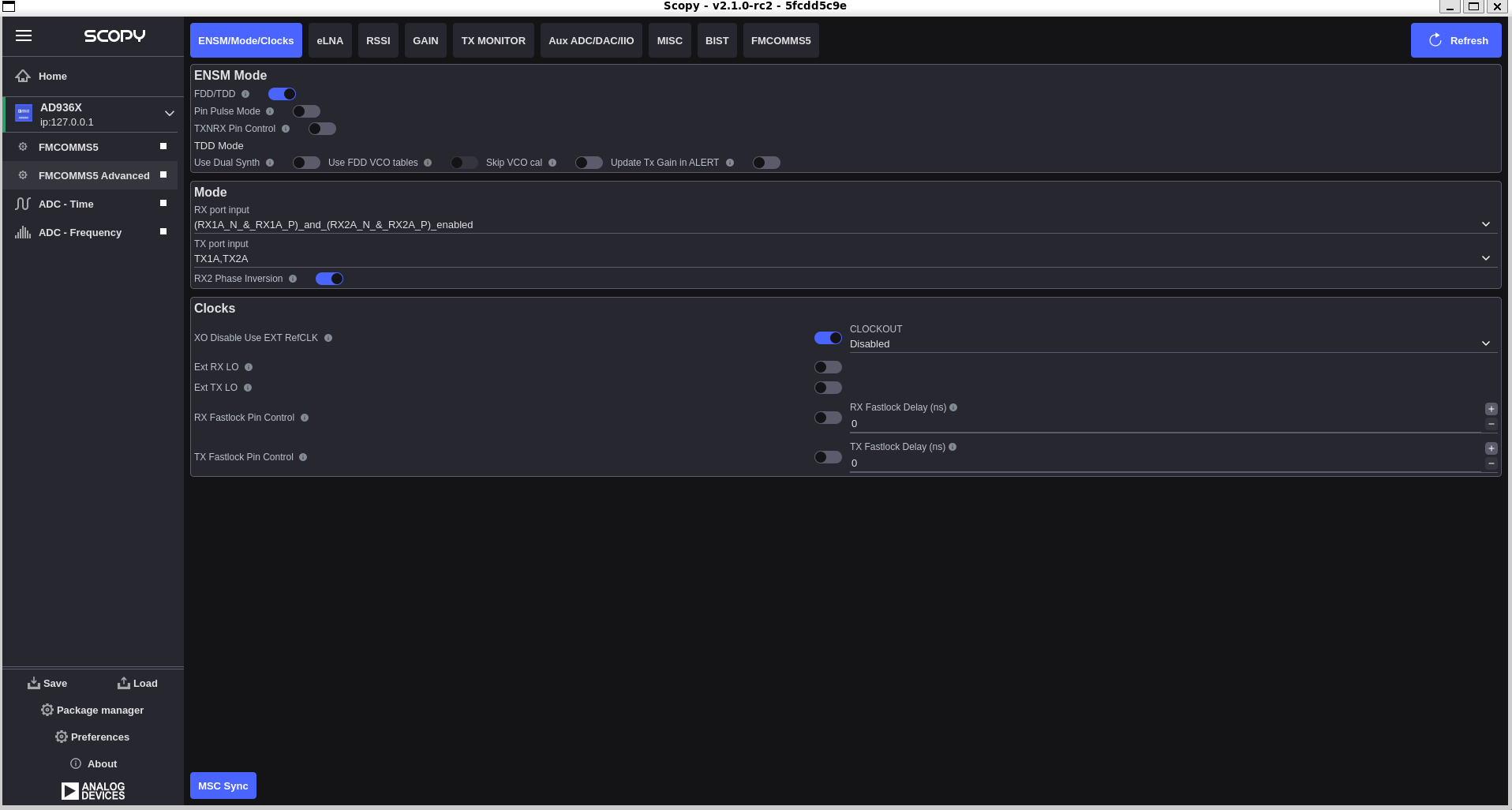Open the TX port input dropdown
This screenshot has height=810, width=1512.
click(x=845, y=259)
